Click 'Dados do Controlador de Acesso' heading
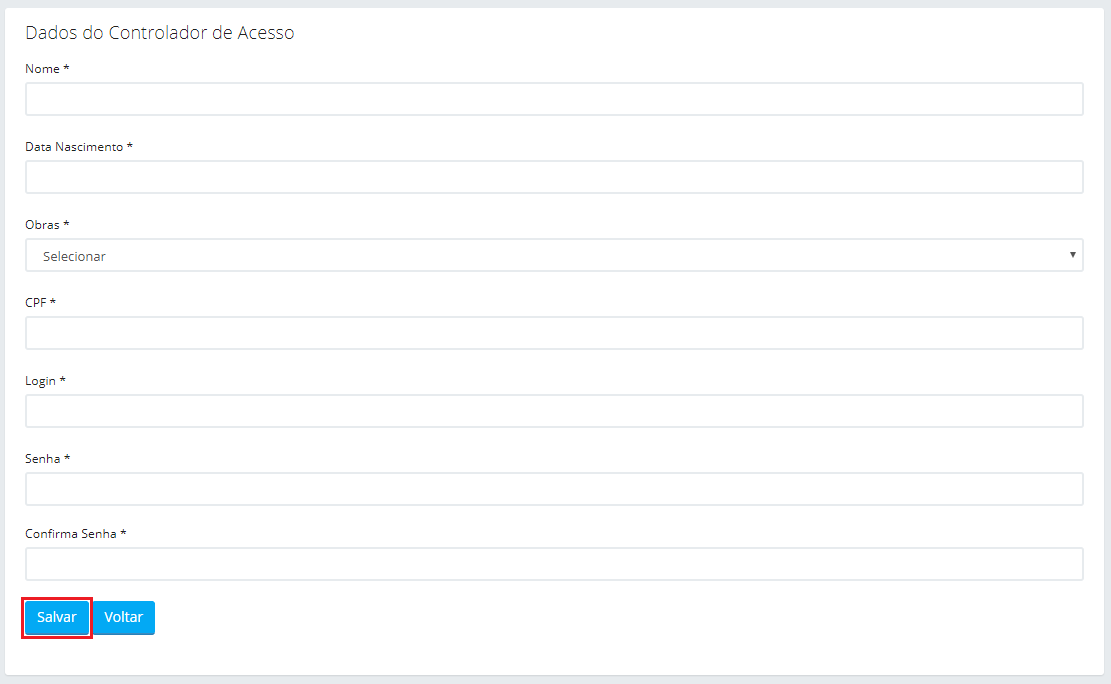 (159, 33)
